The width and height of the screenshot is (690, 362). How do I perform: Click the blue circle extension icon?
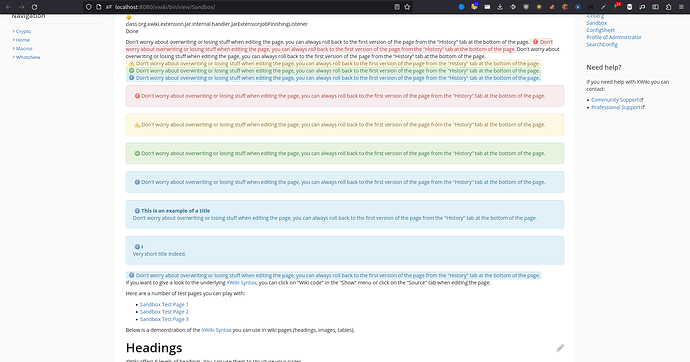pyautogui.click(x=462, y=7)
